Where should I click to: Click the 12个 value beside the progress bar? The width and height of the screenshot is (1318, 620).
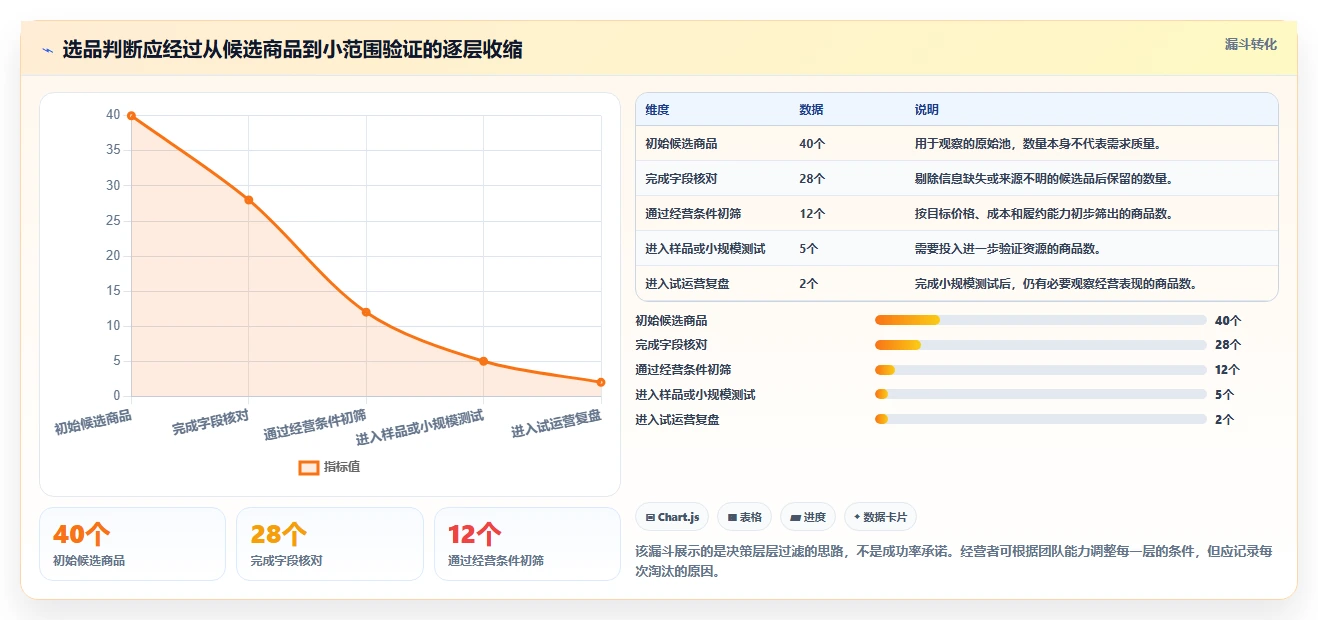pyautogui.click(x=1227, y=370)
